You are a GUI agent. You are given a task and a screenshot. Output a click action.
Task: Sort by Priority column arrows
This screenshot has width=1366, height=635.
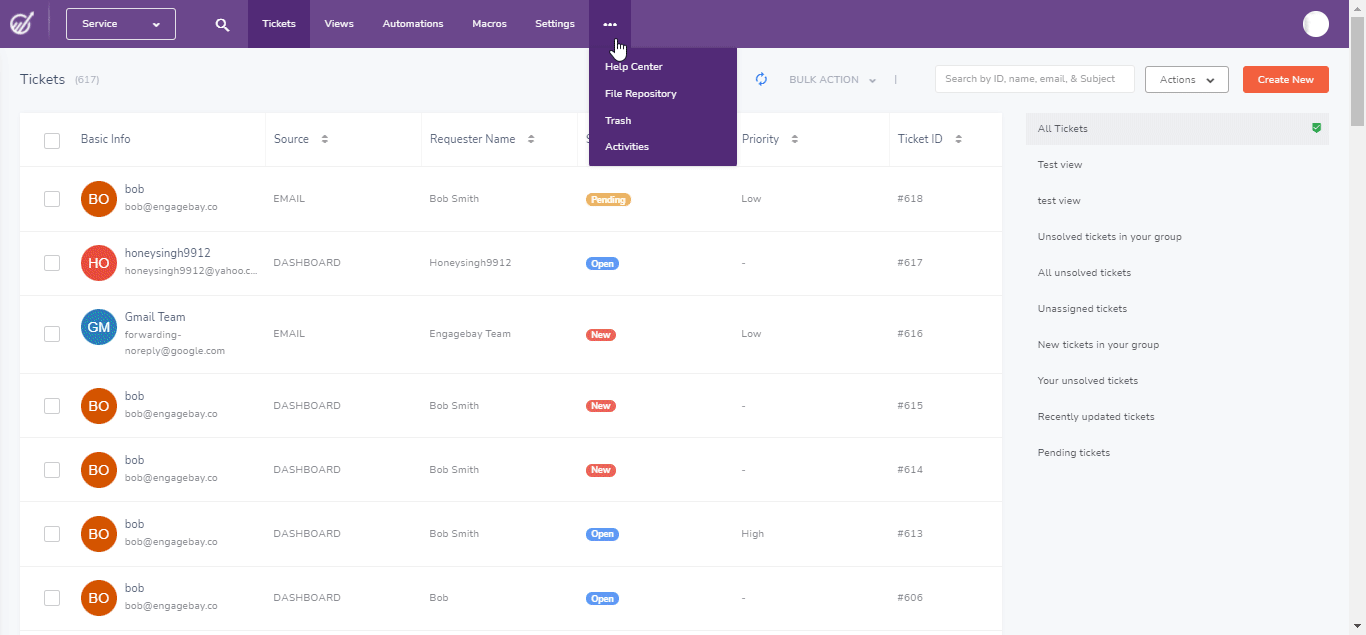click(x=794, y=139)
